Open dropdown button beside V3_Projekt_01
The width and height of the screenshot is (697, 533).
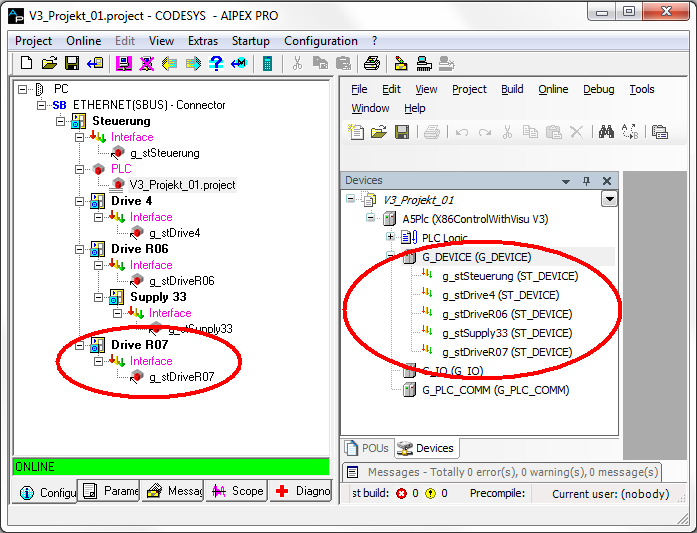609,199
